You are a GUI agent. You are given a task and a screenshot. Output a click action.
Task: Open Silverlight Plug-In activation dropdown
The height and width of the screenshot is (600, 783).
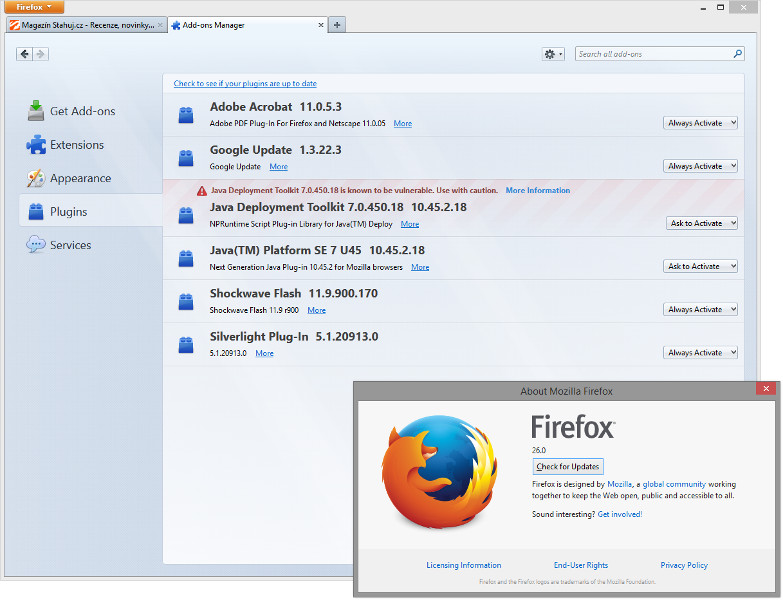(700, 352)
